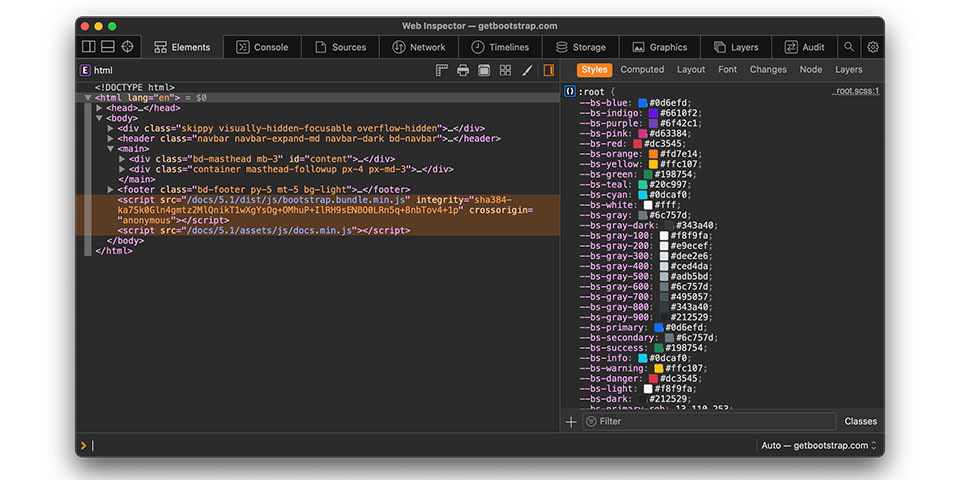Switch to the Console tab

coord(262,47)
